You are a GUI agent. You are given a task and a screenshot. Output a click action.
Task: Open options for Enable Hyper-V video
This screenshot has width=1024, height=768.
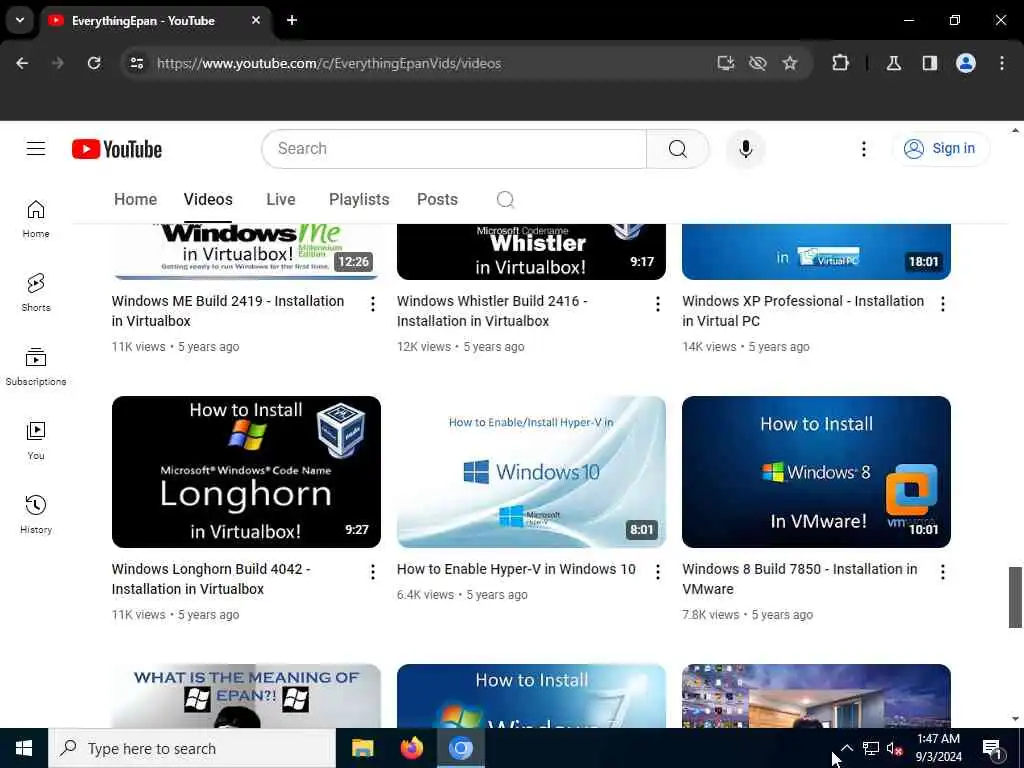pyautogui.click(x=658, y=572)
